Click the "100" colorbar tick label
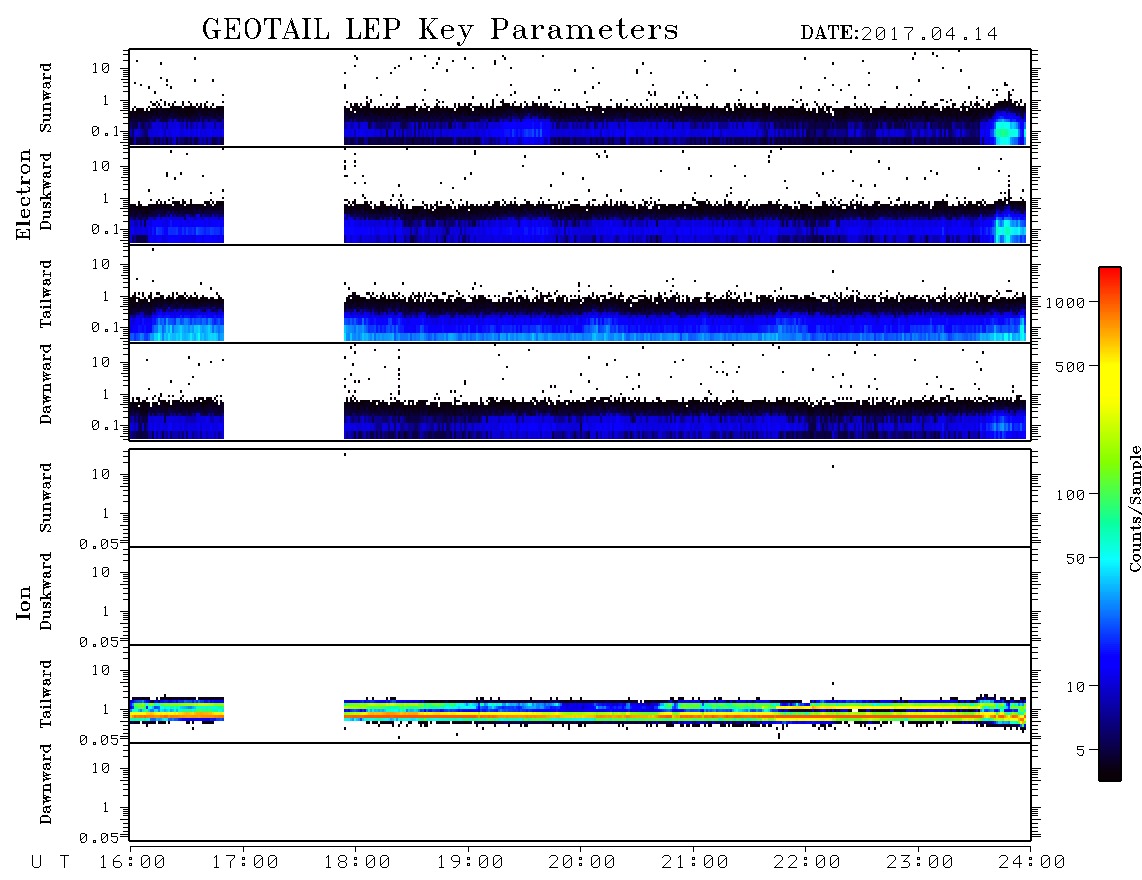This screenshot has width=1142, height=880. [1070, 495]
